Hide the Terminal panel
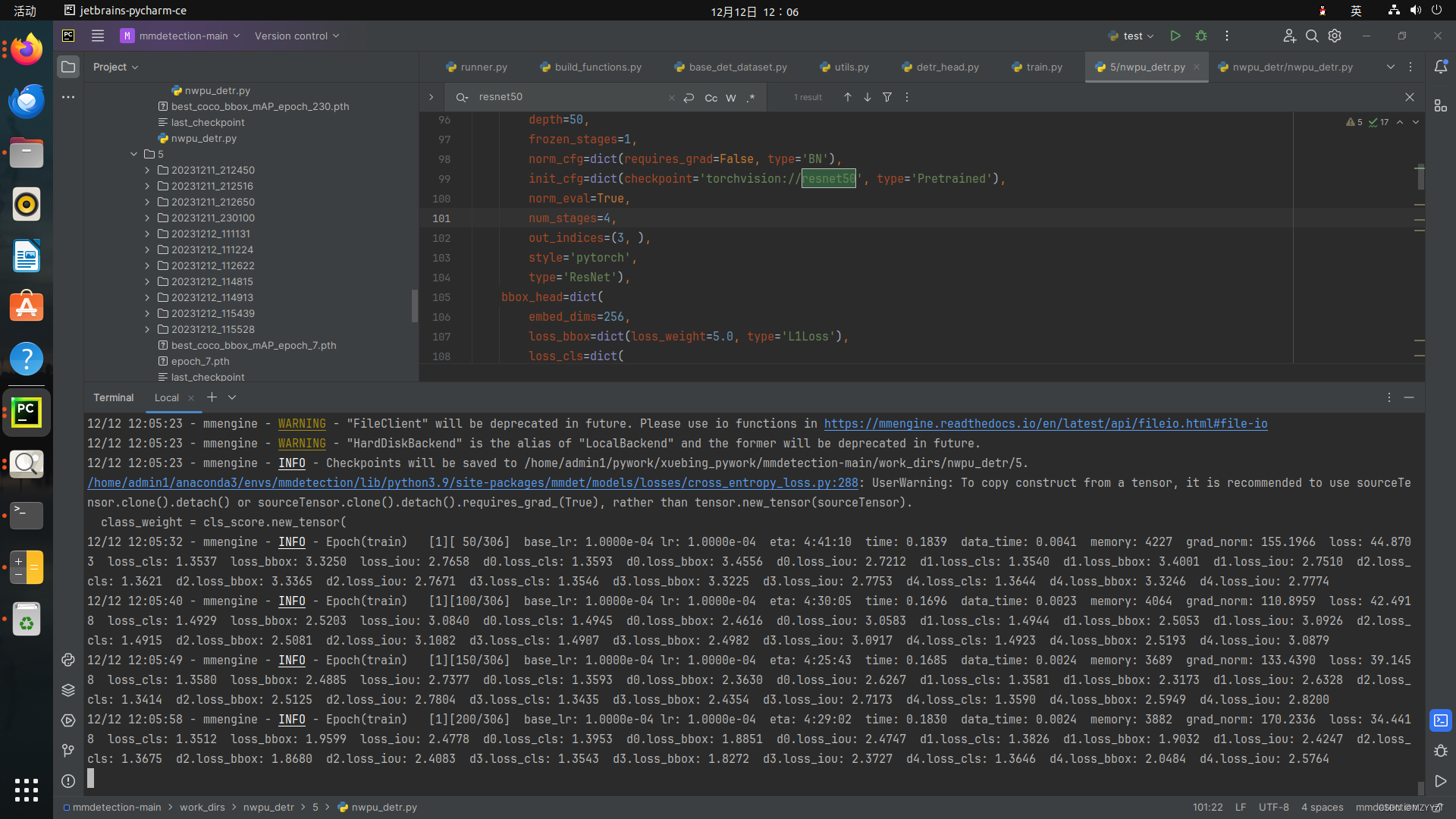Screen dimensions: 1456x819 1409,397
